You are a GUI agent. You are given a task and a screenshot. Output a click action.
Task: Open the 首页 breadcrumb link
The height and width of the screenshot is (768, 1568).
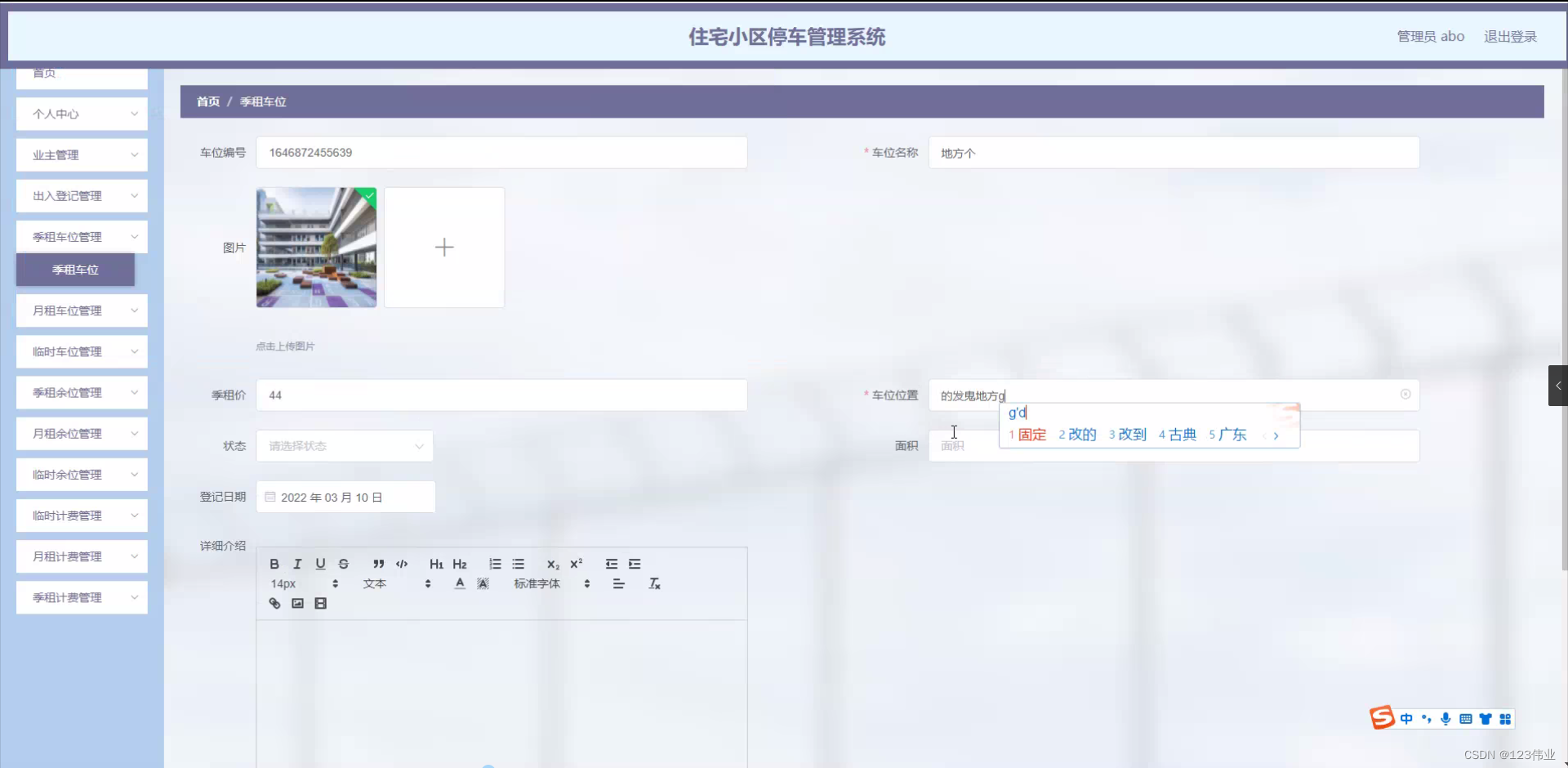click(207, 101)
